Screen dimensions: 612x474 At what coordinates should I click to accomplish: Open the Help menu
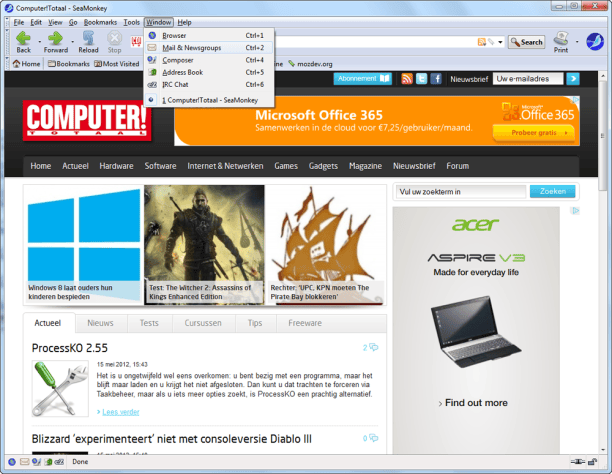pos(184,22)
